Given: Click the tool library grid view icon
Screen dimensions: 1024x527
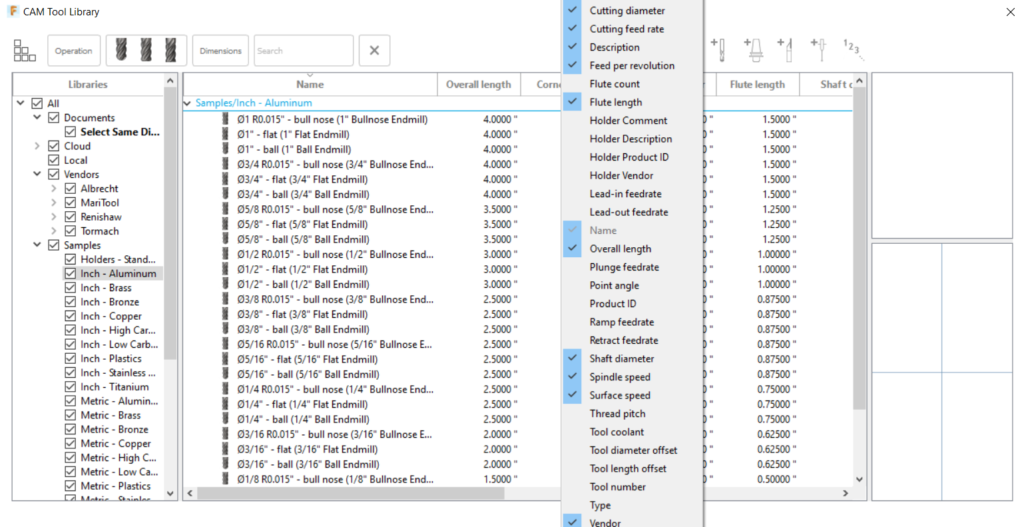Looking at the screenshot, I should tap(25, 50).
